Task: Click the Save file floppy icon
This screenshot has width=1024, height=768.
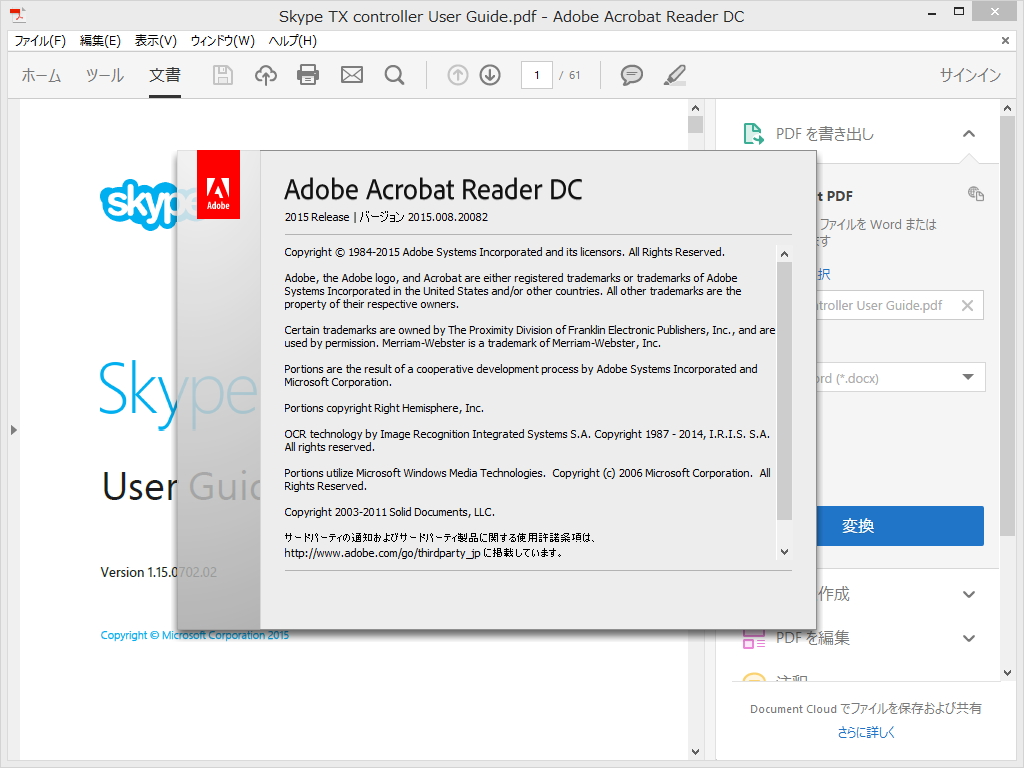Action: (223, 75)
